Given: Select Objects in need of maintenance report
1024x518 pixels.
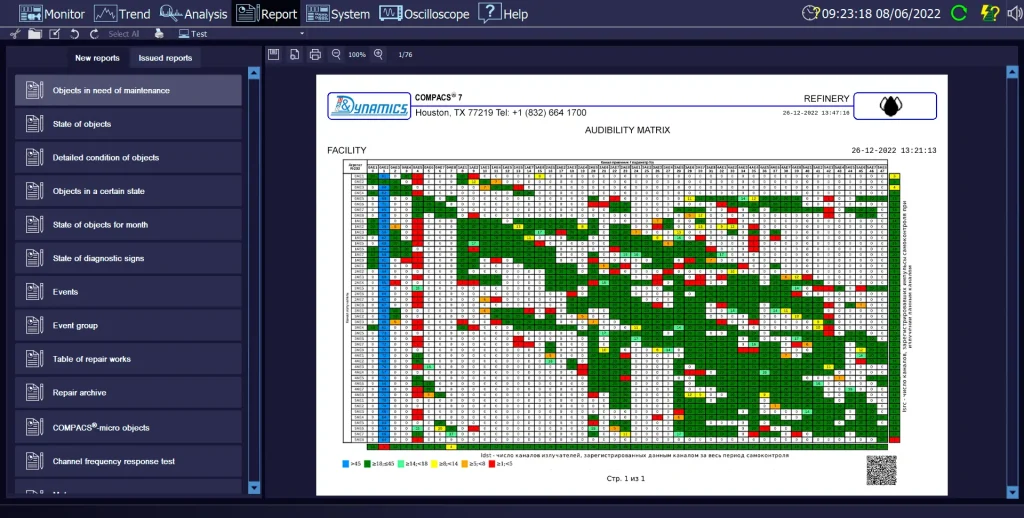Looking at the screenshot, I should [x=128, y=90].
